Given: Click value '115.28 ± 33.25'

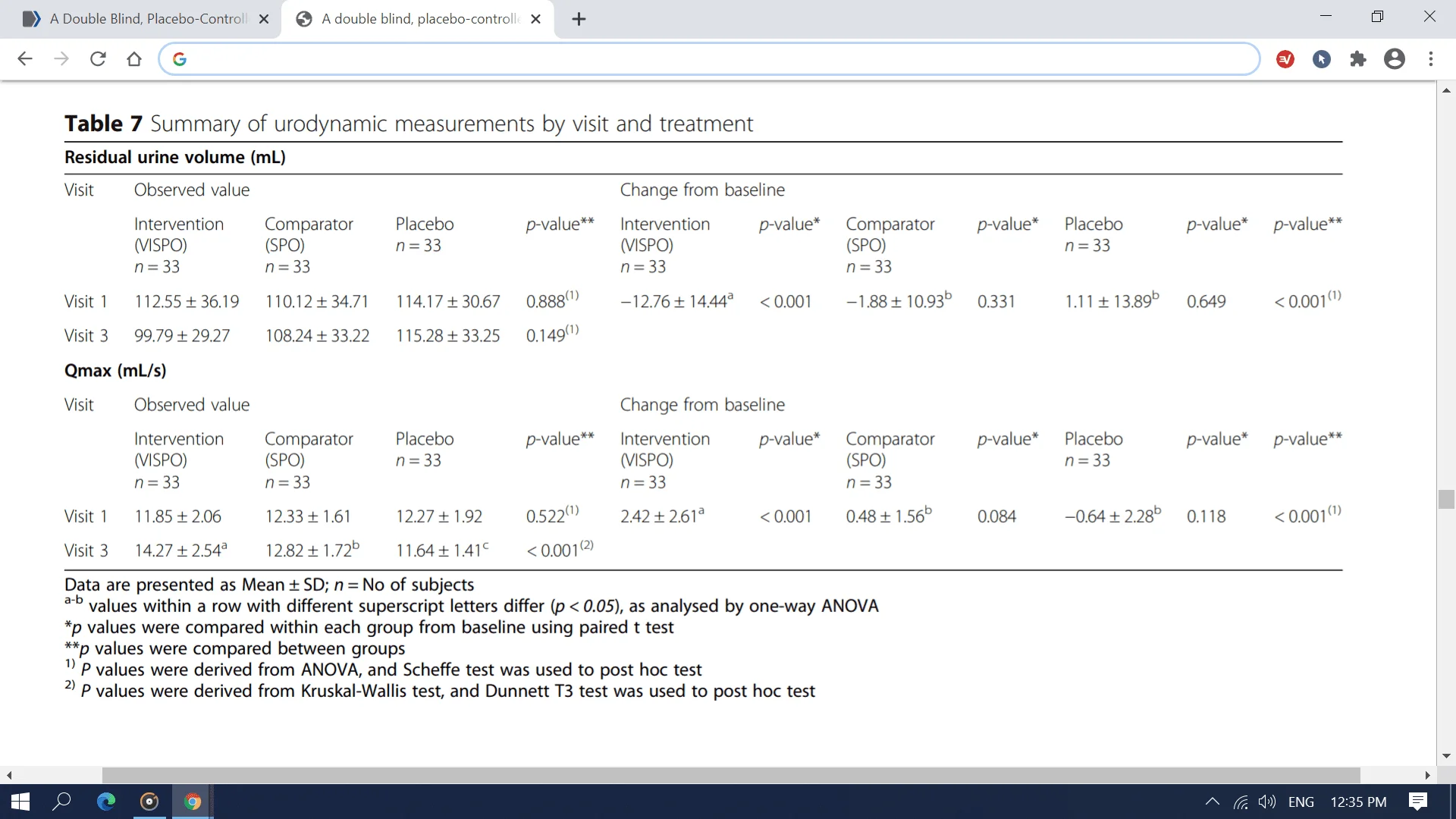Looking at the screenshot, I should click(448, 335).
